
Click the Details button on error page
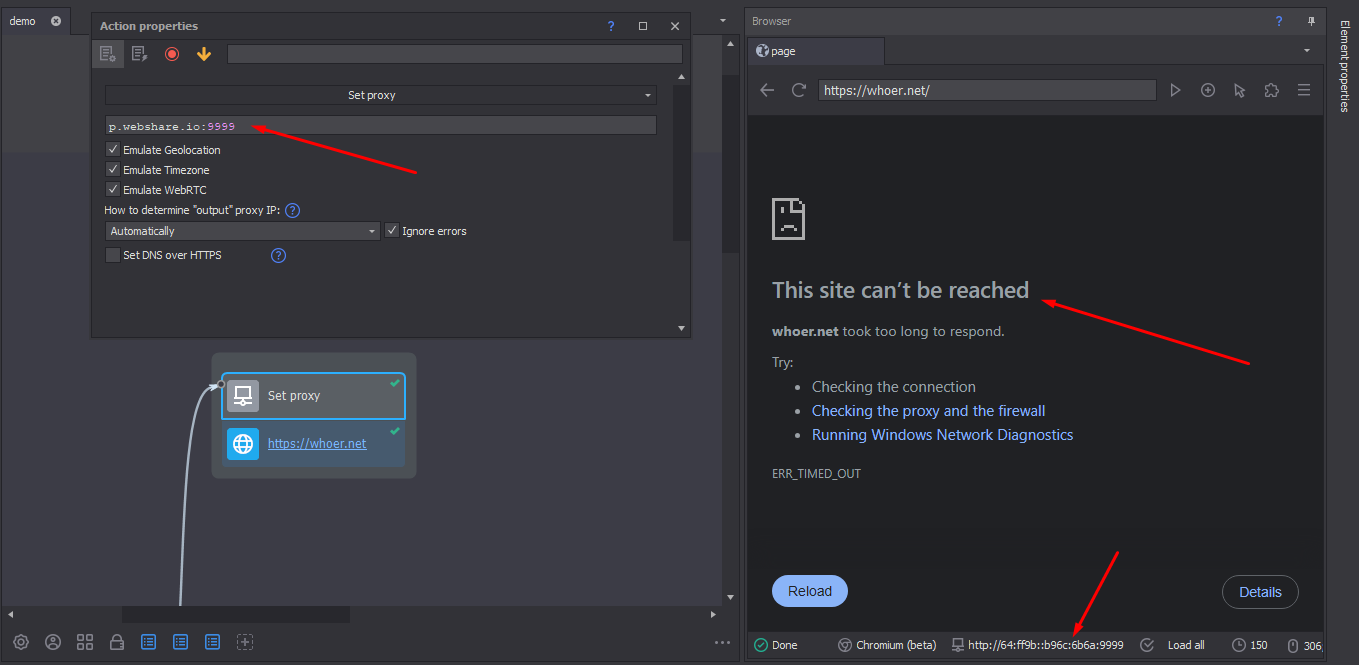click(1260, 592)
